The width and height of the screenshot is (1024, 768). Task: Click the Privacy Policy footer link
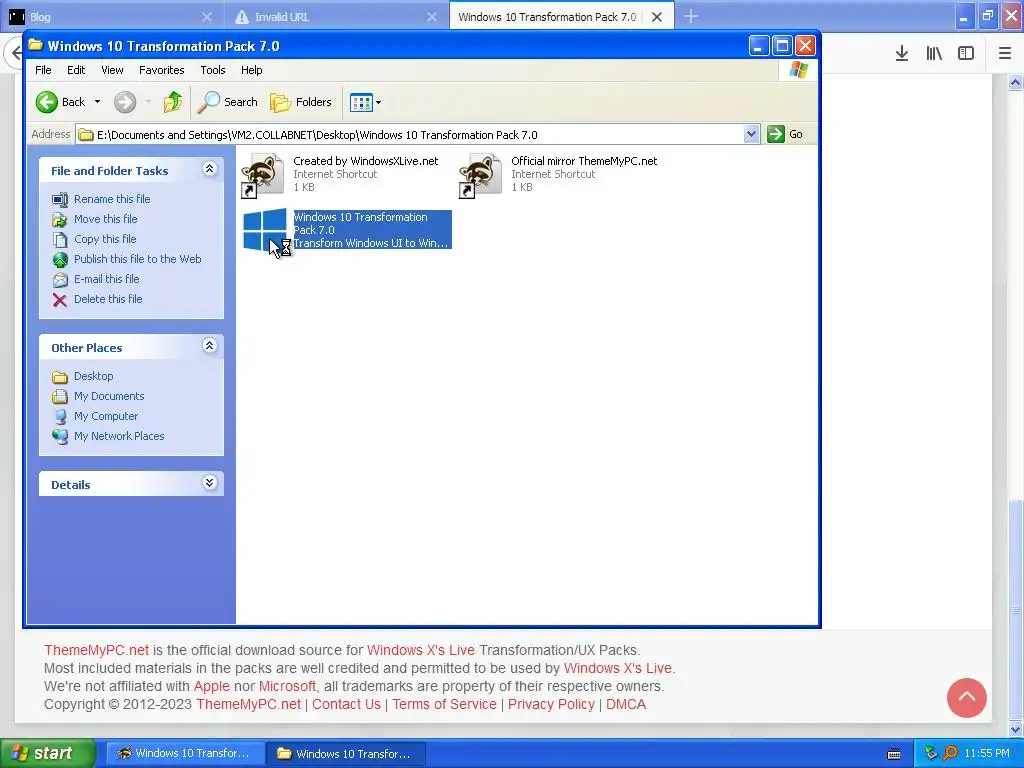[x=551, y=704]
